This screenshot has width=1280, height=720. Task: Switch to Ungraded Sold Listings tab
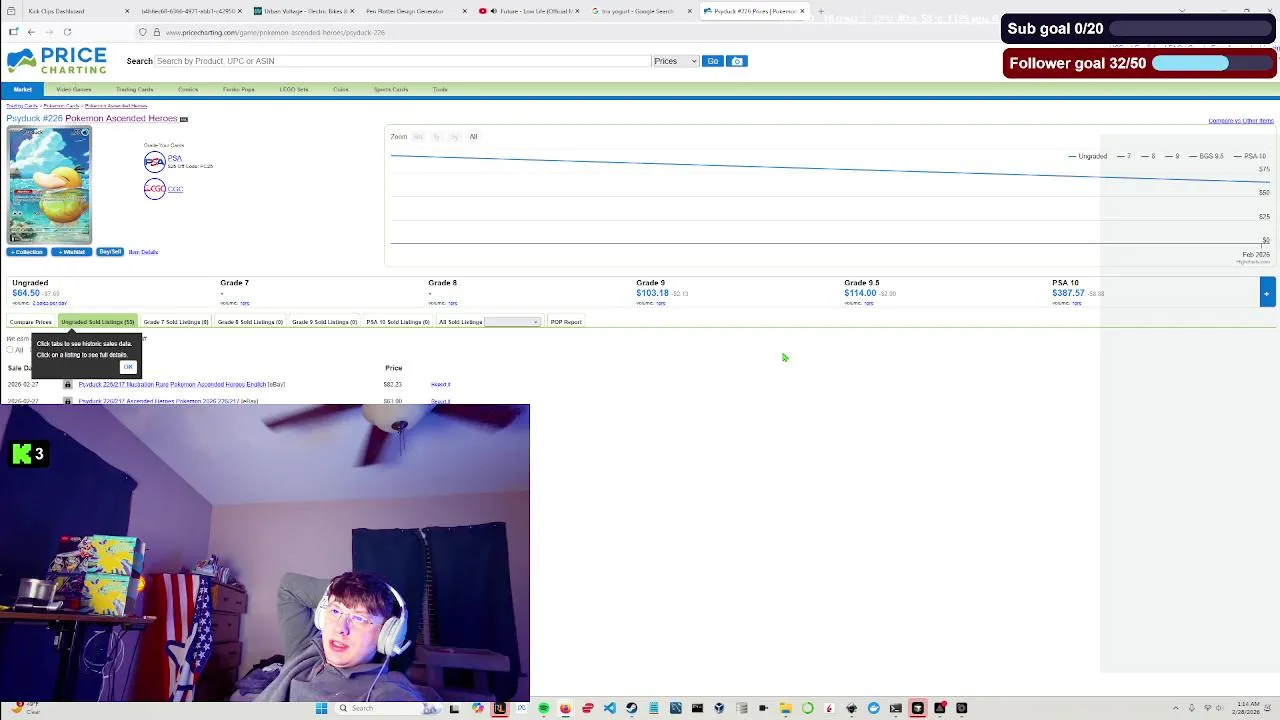[97, 322]
